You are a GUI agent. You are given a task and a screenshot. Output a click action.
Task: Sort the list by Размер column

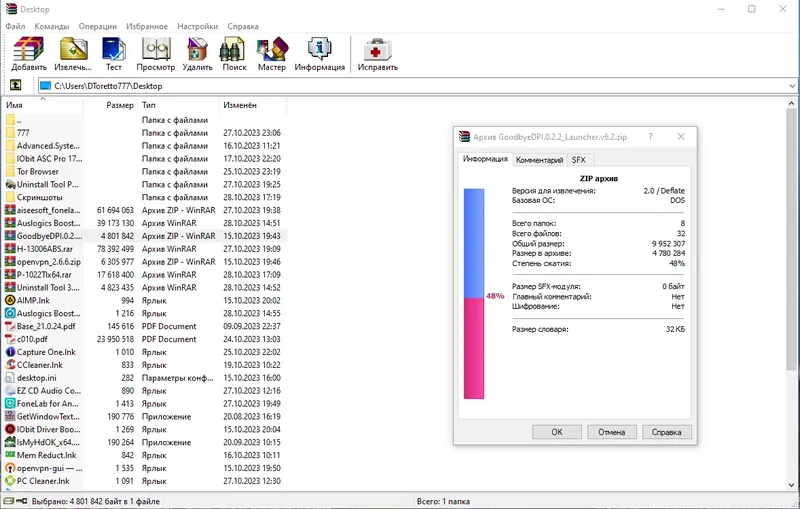110,105
